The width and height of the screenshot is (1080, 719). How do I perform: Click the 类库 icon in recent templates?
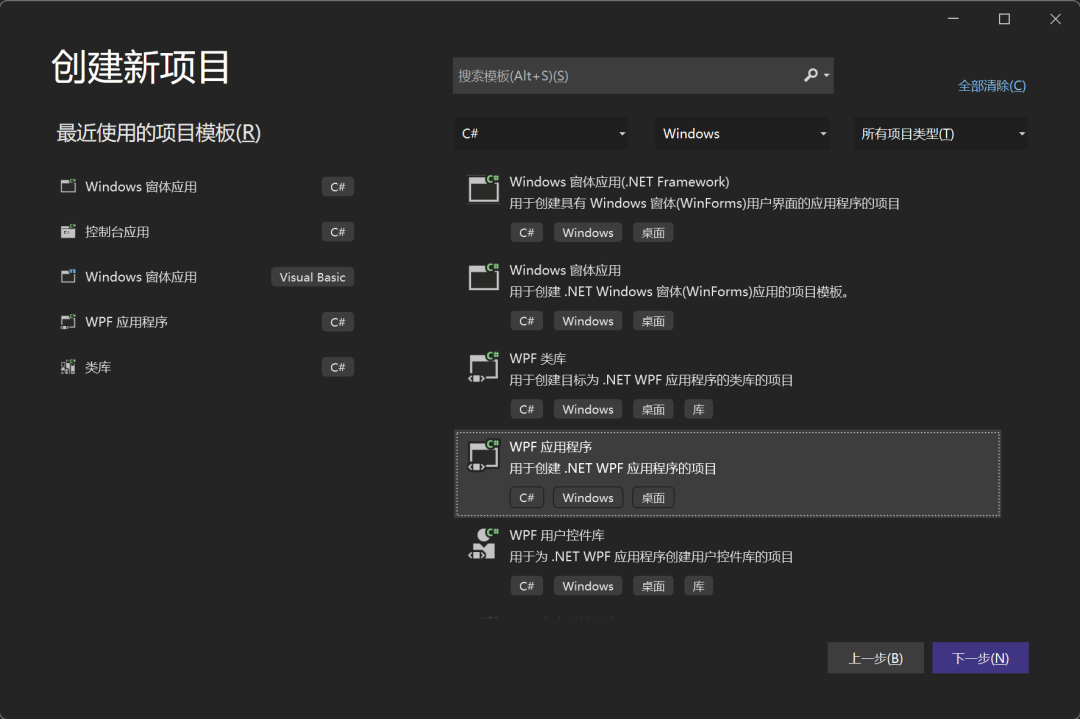click(x=67, y=366)
